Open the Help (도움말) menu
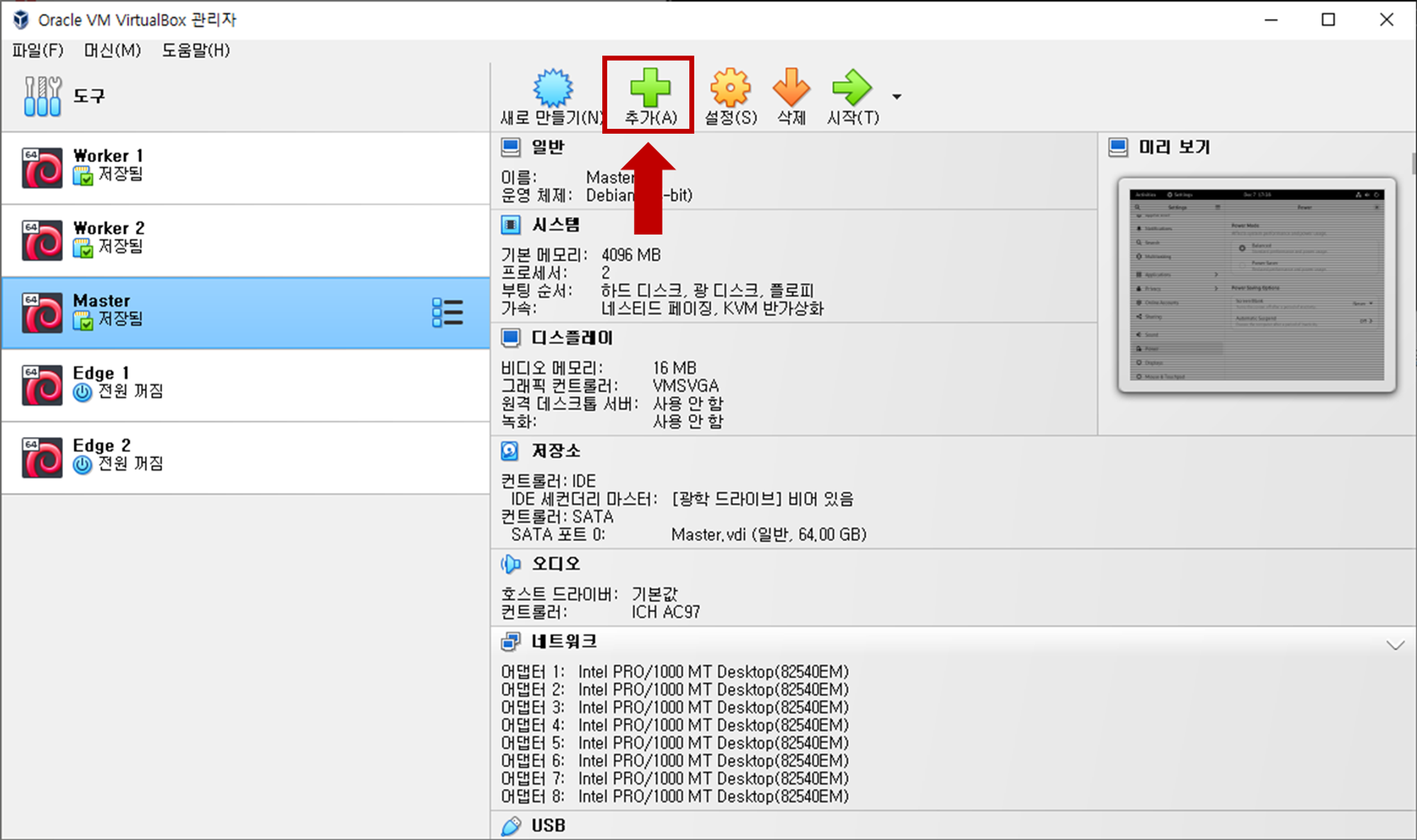 (196, 50)
